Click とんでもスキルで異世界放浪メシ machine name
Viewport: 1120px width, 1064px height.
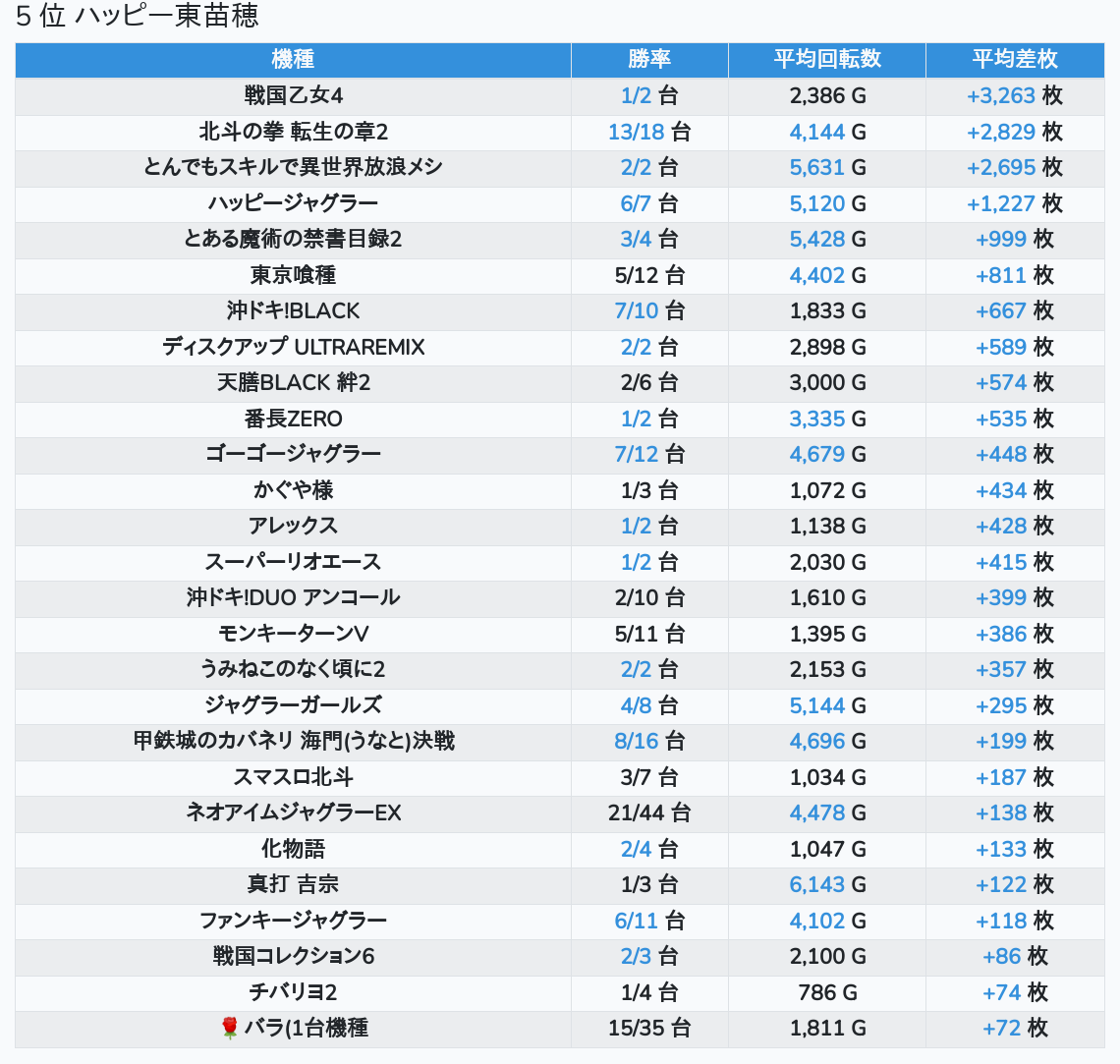tap(293, 167)
